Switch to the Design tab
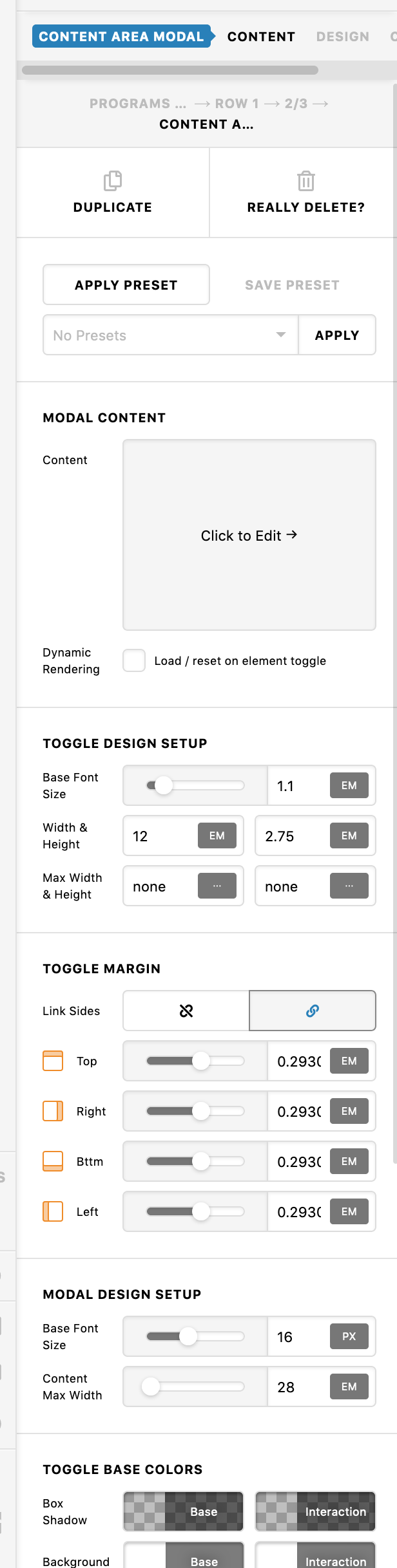 343,37
